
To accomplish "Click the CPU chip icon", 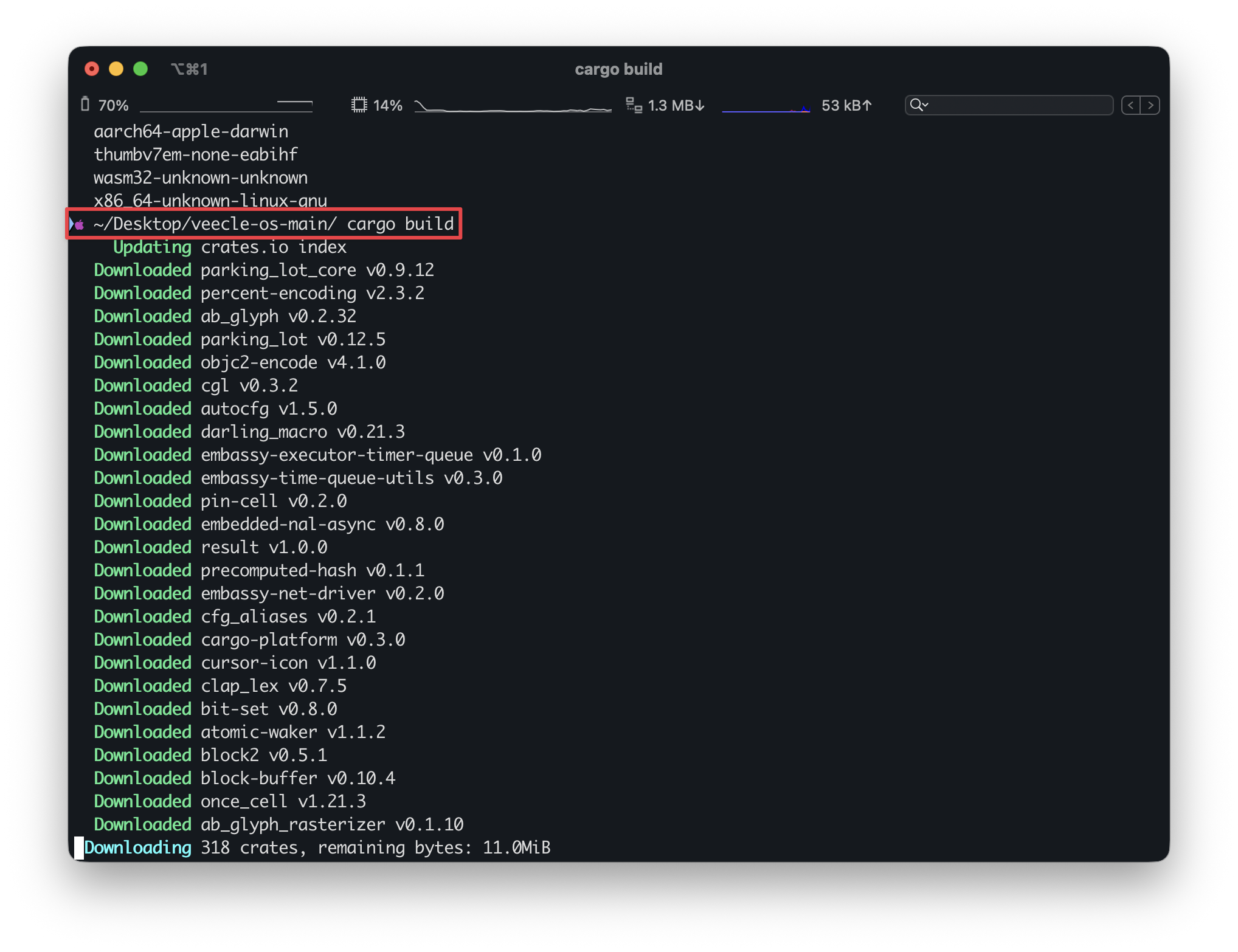I will [x=359, y=105].
